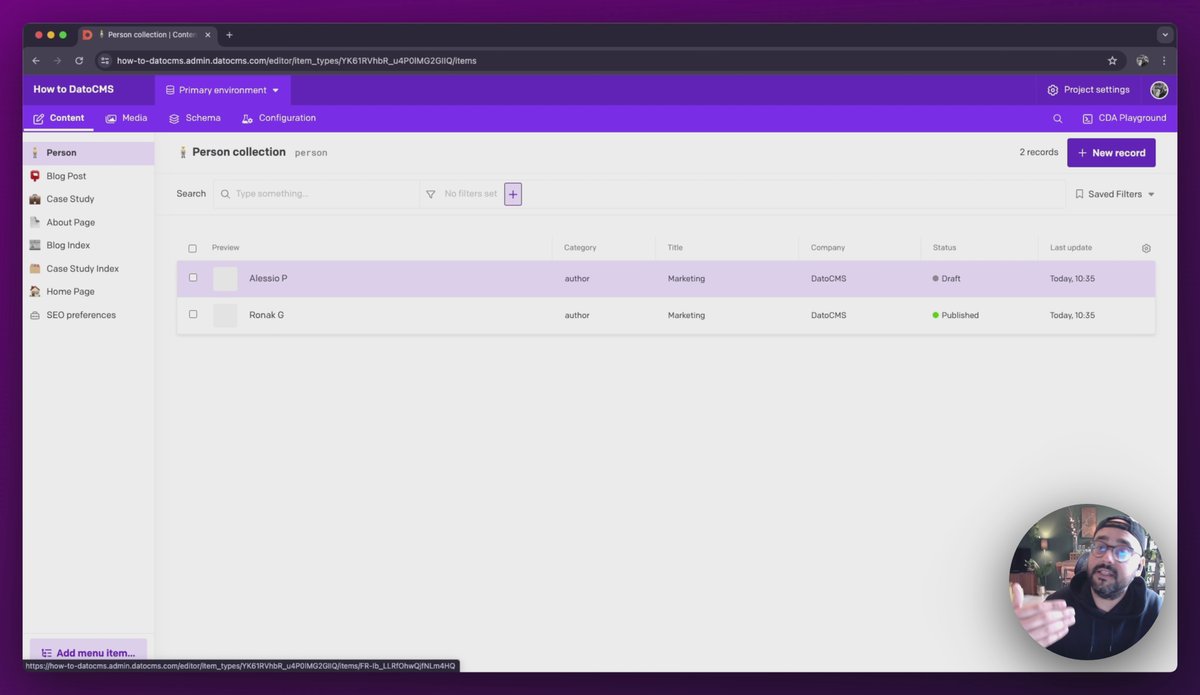Screen dimensions: 1200x695
Task: Click the New record button
Action: click(1111, 153)
